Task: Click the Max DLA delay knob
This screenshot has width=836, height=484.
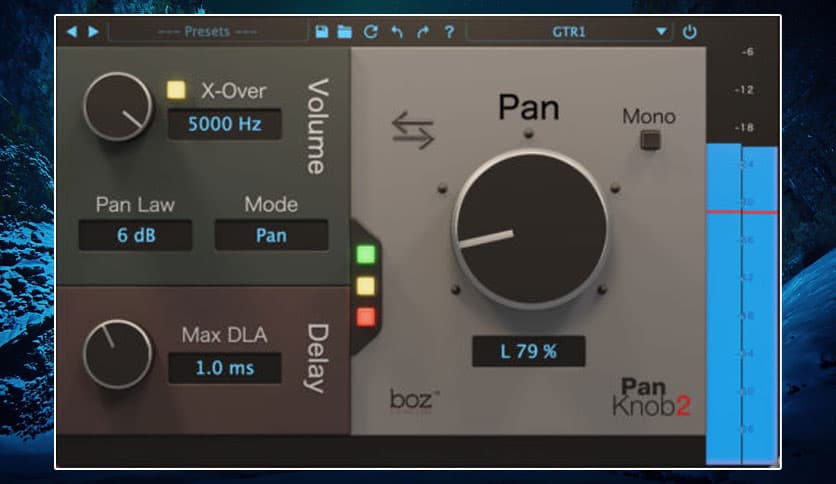Action: pyautogui.click(x=118, y=354)
